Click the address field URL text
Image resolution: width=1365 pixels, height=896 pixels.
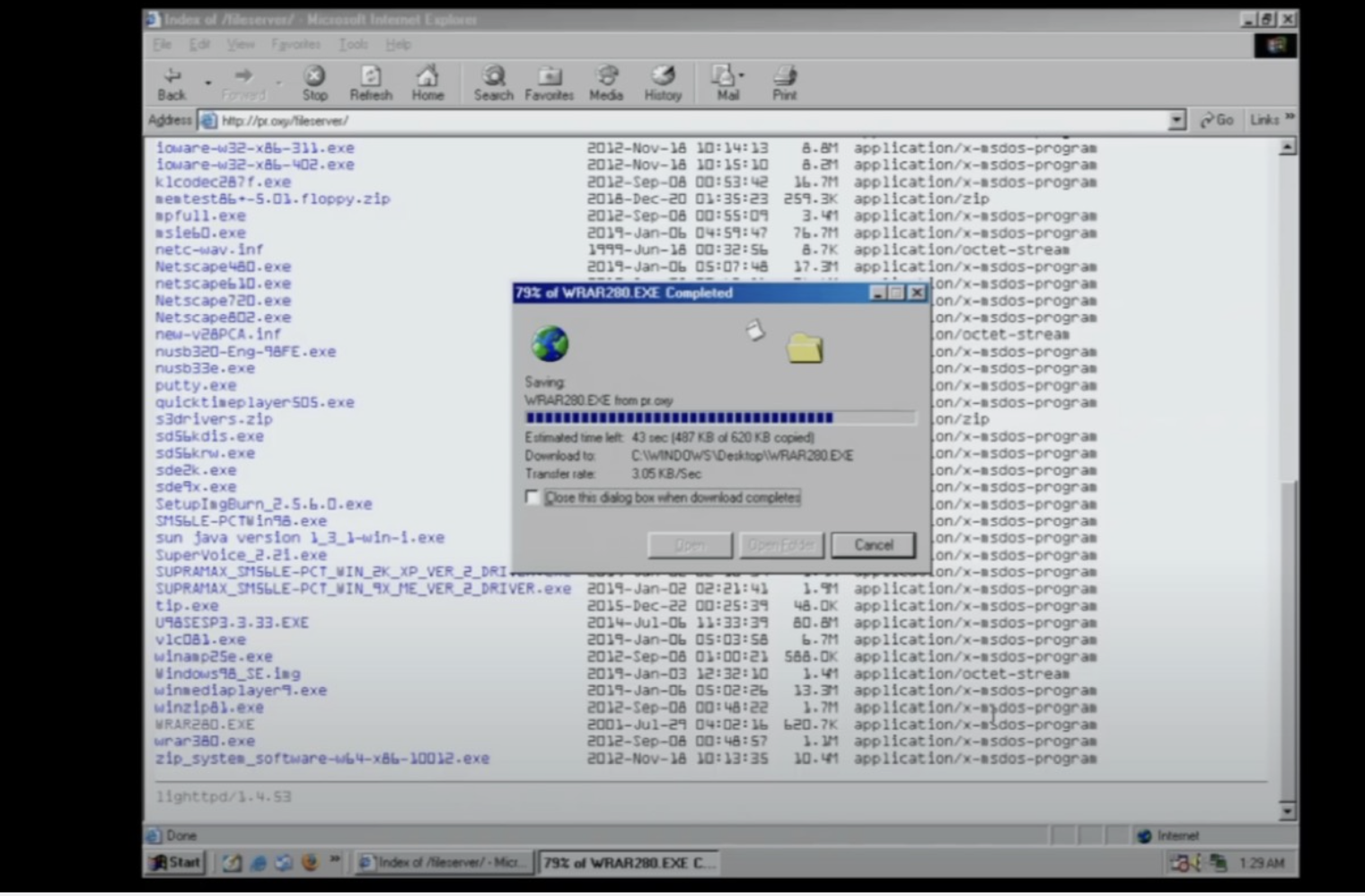coord(285,120)
